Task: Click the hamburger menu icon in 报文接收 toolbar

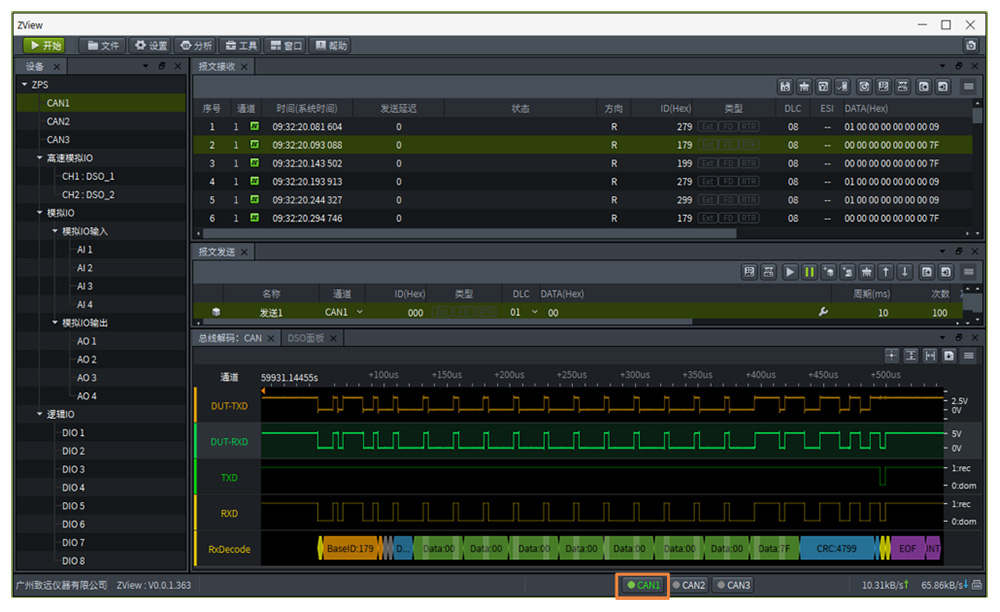Action: click(969, 87)
